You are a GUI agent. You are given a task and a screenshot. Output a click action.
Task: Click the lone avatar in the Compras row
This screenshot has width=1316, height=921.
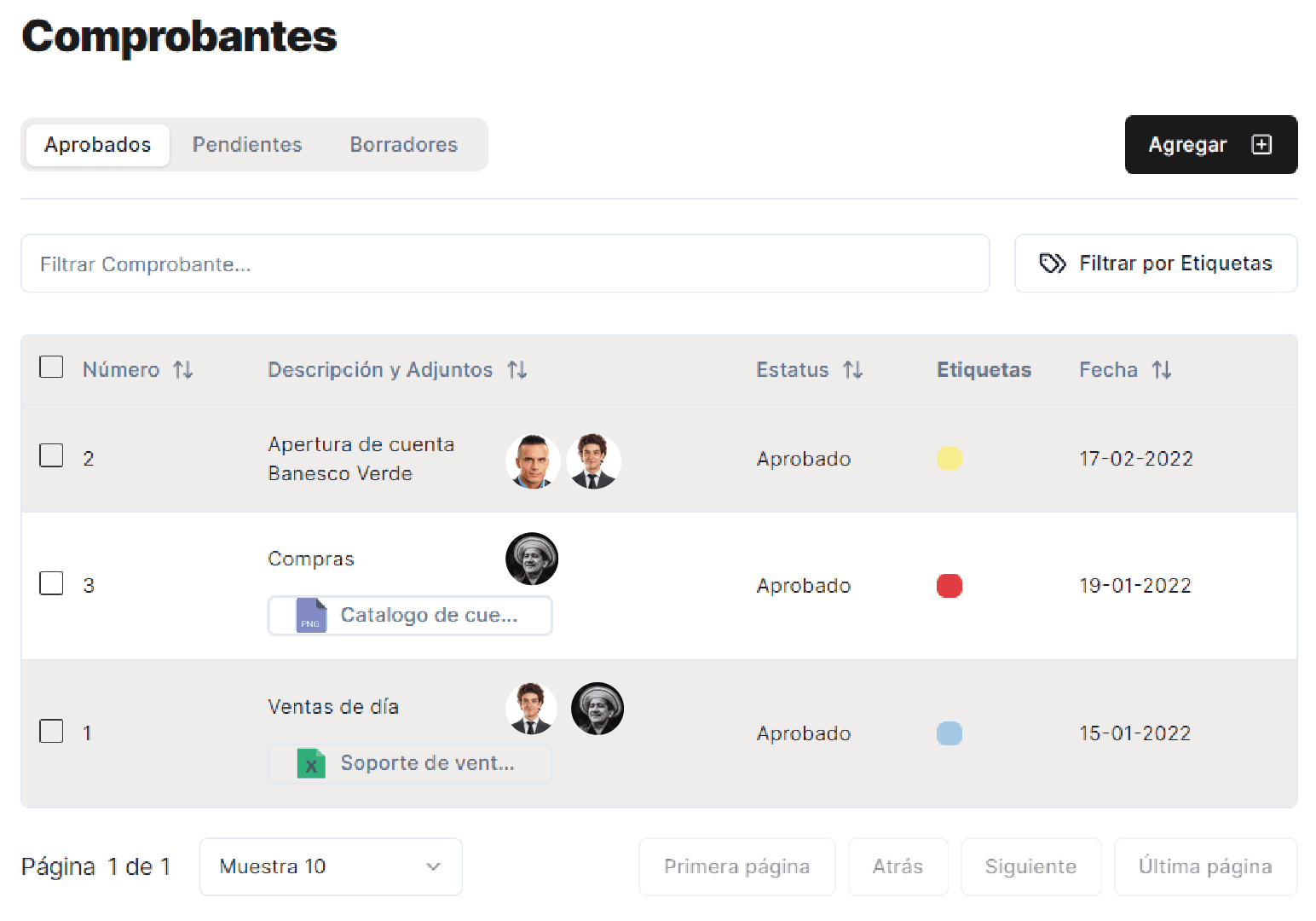tap(532, 559)
